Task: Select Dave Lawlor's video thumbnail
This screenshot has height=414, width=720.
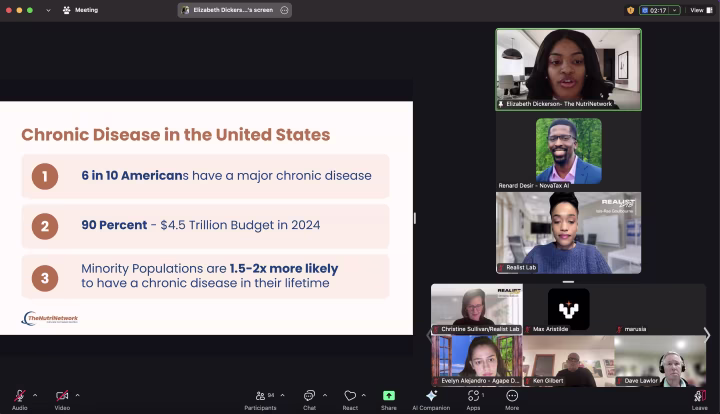Action: [660, 360]
